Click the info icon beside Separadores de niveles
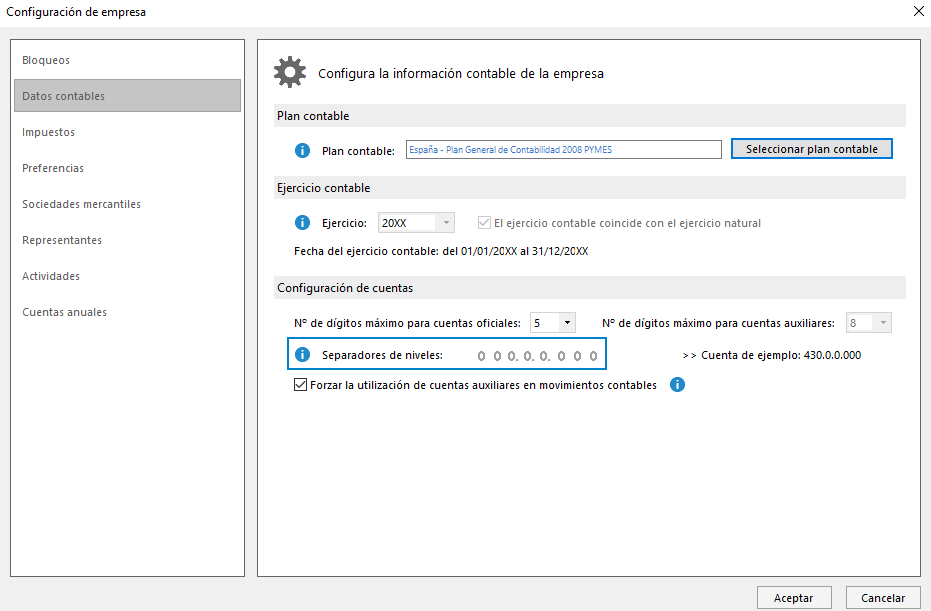This screenshot has height=611, width=931. pos(302,354)
